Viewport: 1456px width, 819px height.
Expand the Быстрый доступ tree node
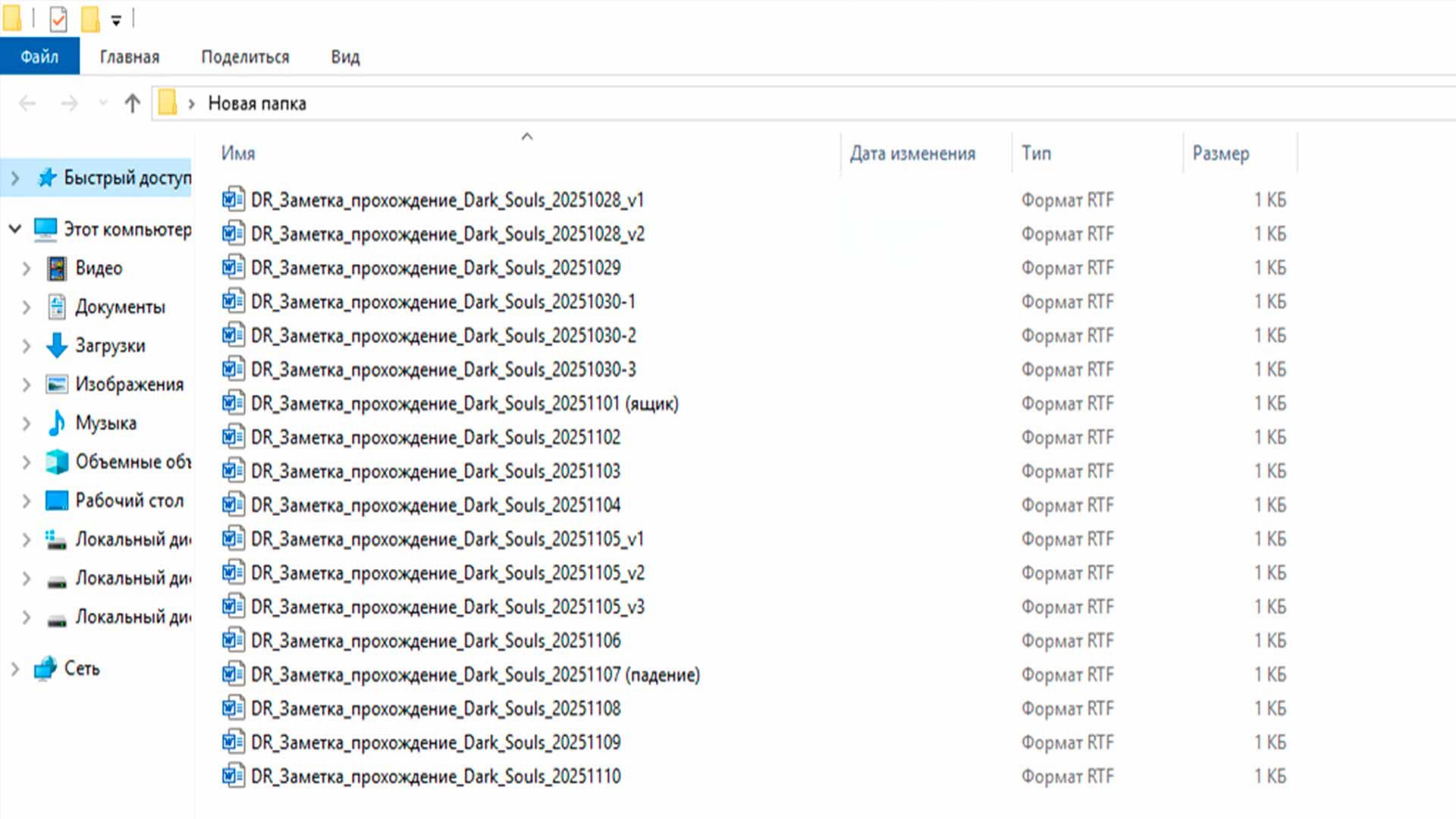(15, 178)
